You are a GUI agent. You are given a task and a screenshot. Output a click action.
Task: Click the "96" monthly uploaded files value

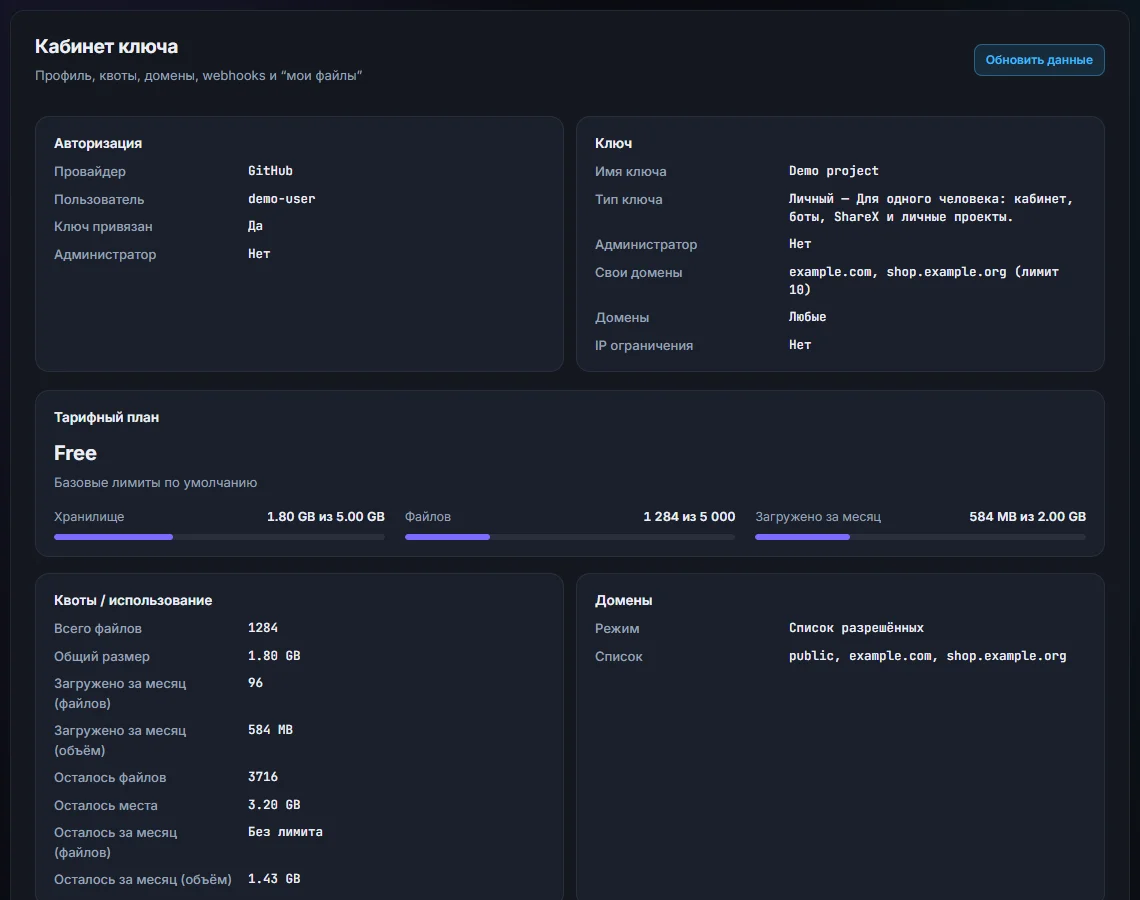[x=255, y=683]
